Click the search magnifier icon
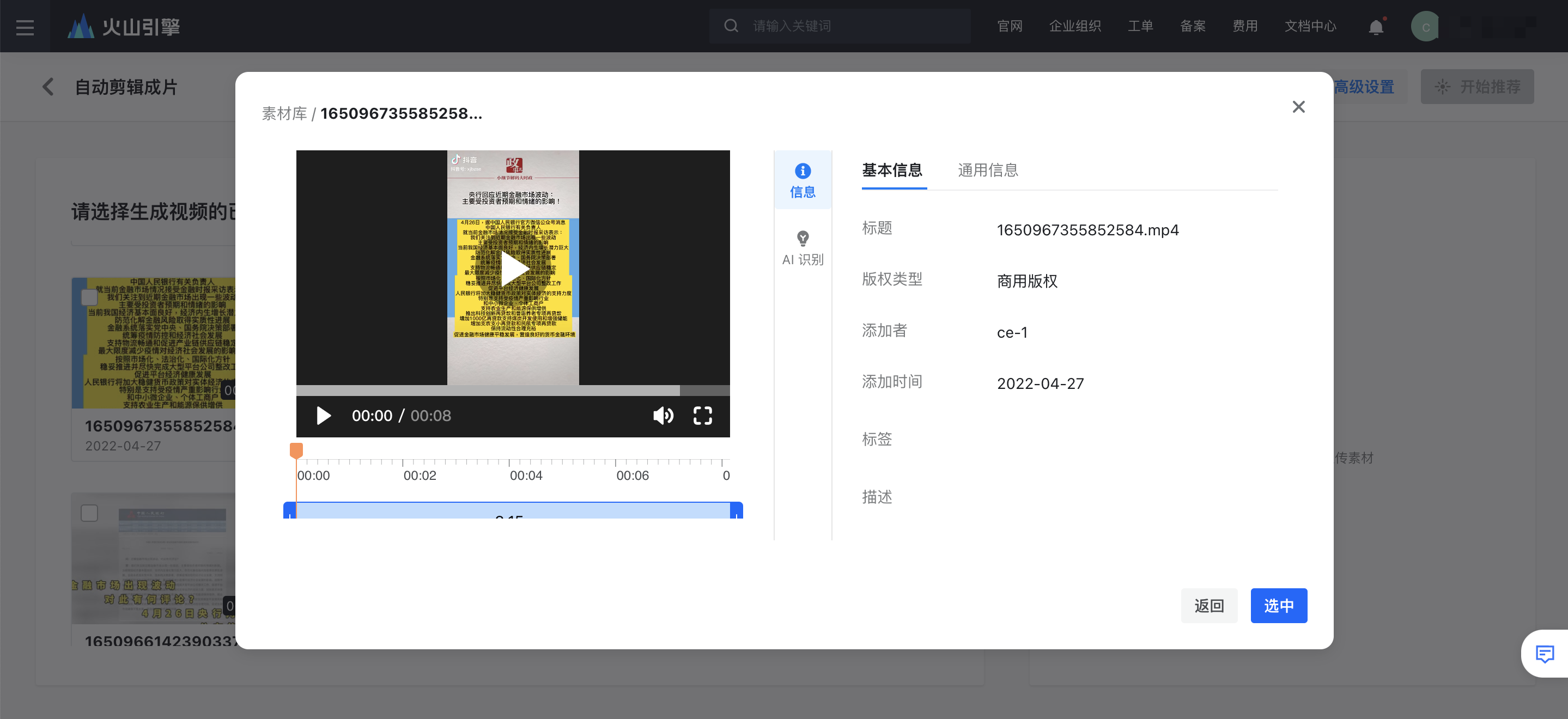The height and width of the screenshot is (719, 1568). pos(731,26)
